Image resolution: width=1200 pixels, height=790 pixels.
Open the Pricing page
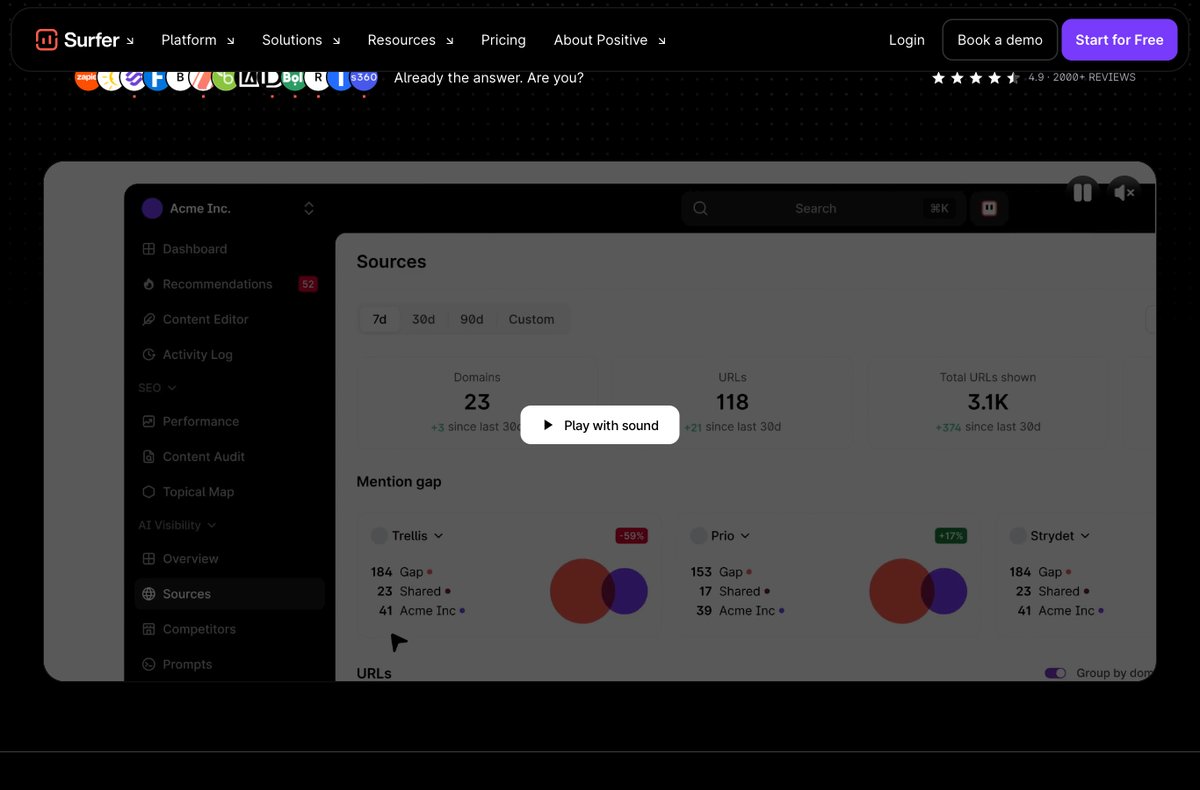(x=503, y=40)
